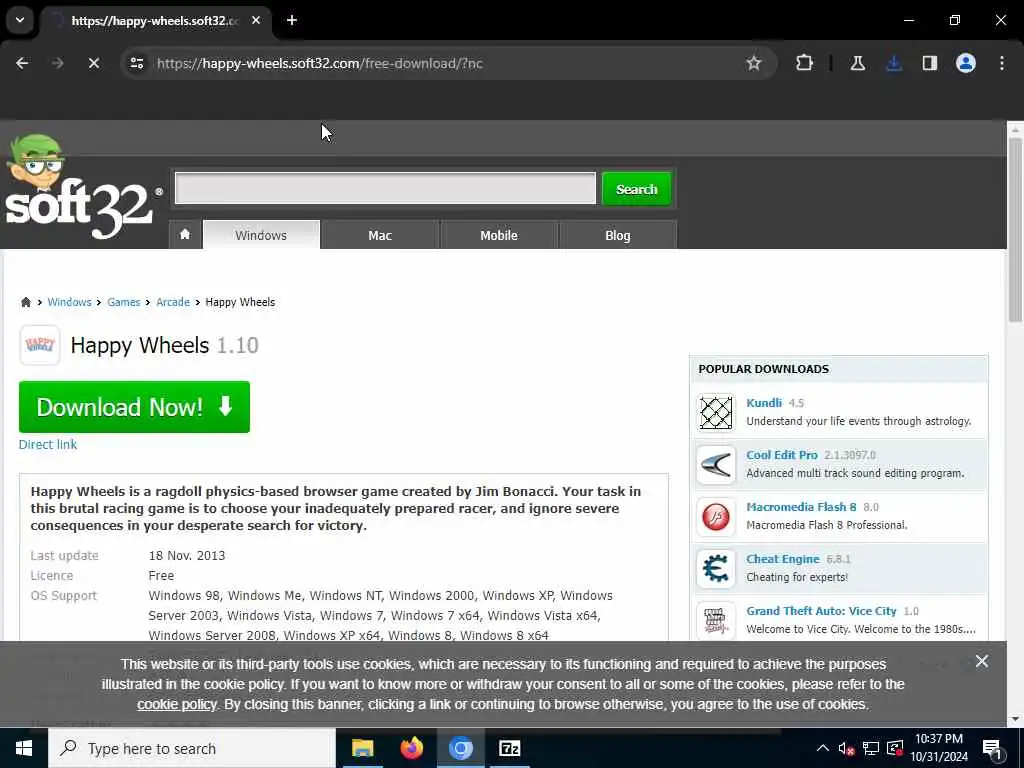1024x768 pixels.
Task: Select the Mac tab
Action: pos(380,235)
